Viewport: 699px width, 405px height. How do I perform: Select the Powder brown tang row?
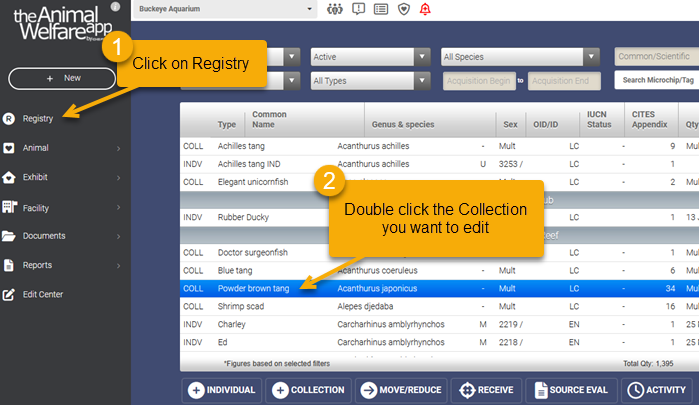coord(440,289)
